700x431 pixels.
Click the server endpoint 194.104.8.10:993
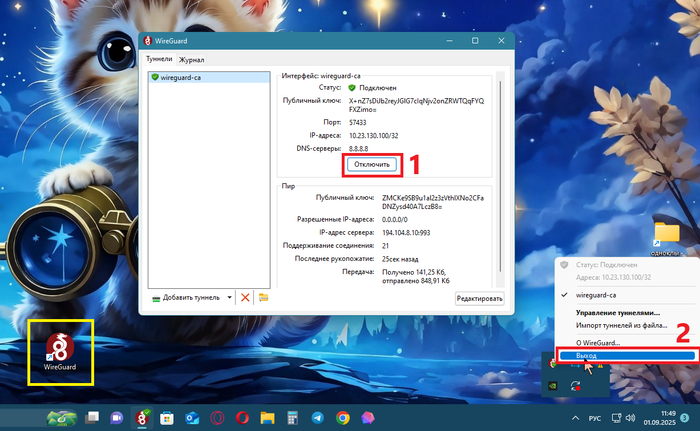[406, 233]
